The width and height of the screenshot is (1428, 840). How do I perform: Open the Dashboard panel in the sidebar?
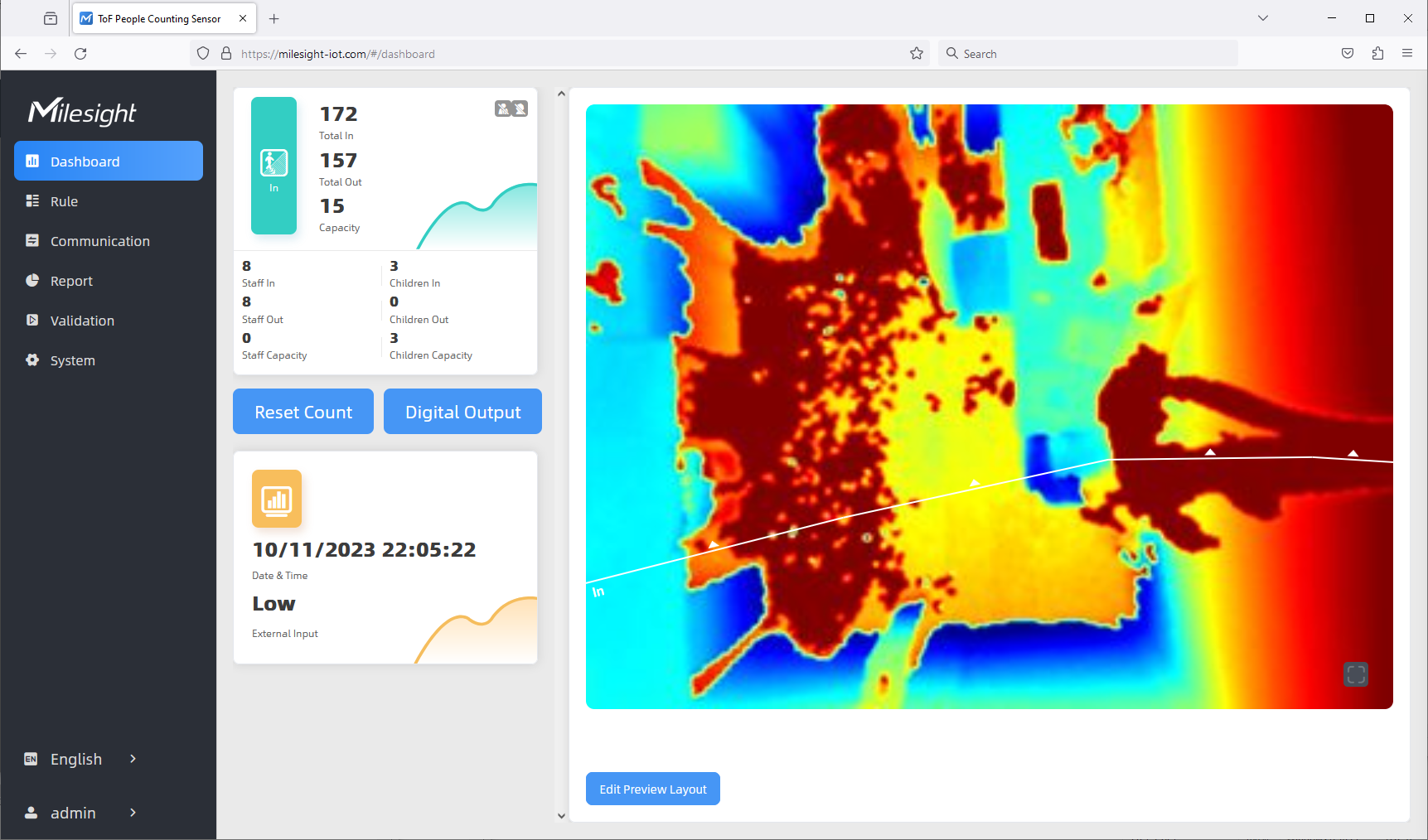coord(84,161)
